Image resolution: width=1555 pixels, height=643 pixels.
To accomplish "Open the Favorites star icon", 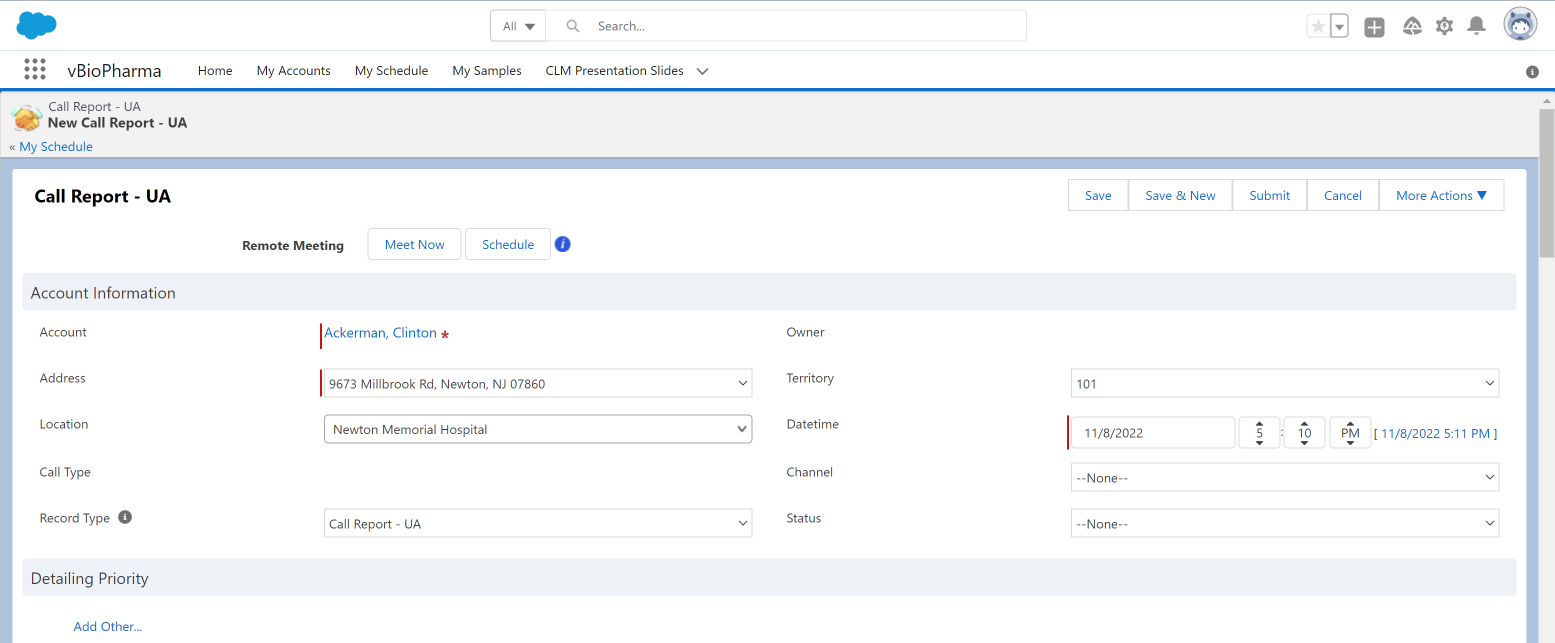I will click(1318, 27).
